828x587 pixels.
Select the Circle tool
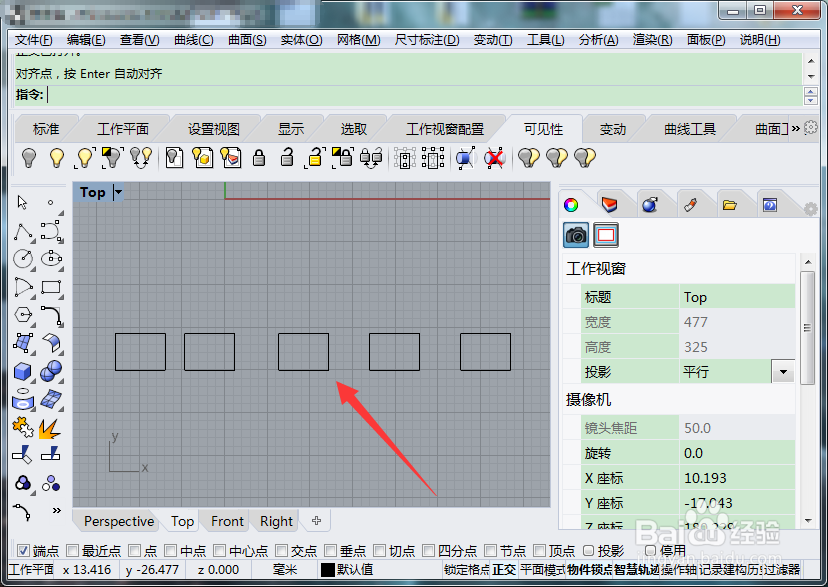(x=23, y=259)
